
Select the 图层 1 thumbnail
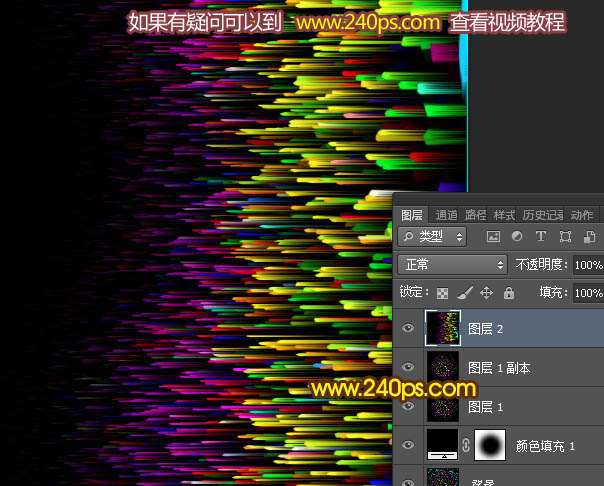pos(443,406)
